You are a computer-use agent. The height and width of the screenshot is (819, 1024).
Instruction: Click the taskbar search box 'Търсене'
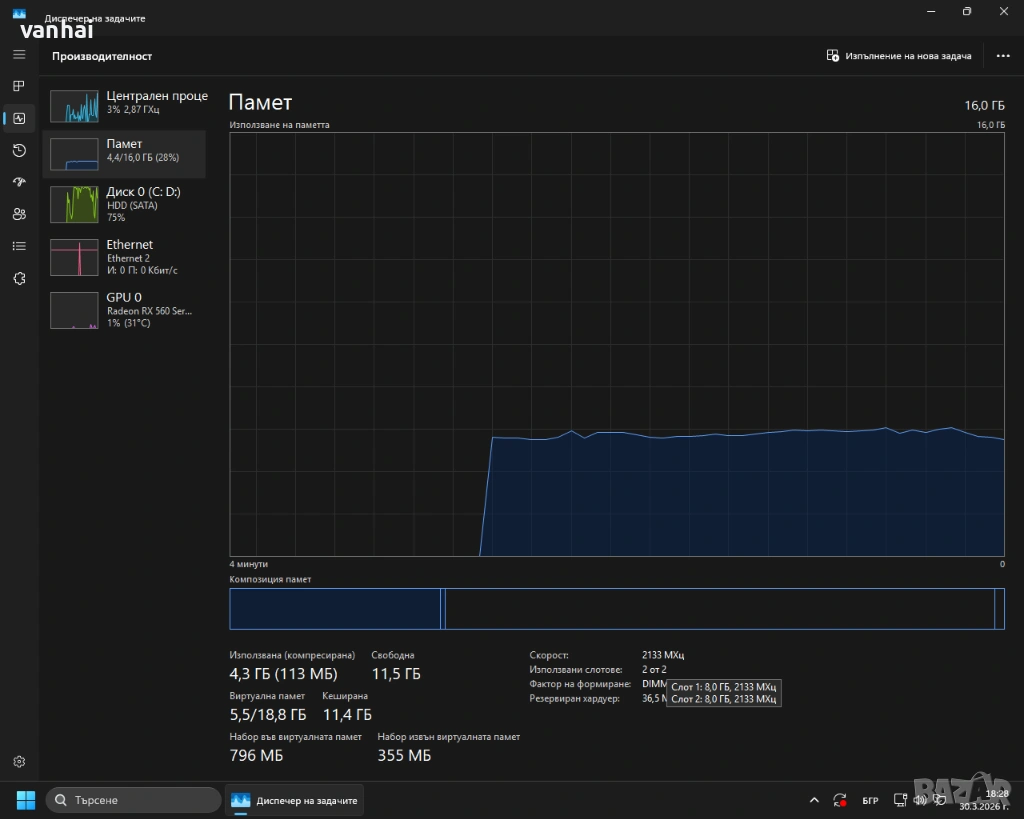pos(133,800)
